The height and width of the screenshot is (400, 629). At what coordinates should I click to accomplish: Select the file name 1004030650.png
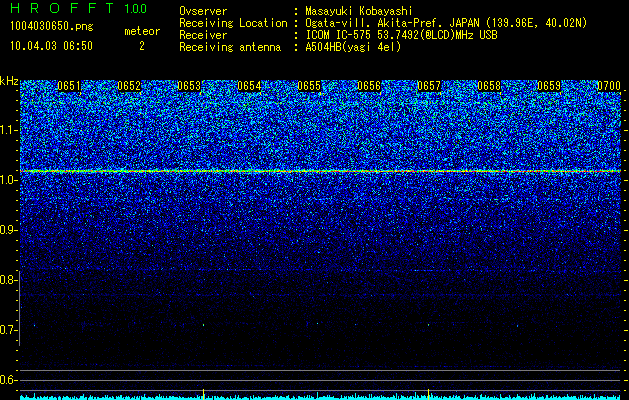pos(52,26)
